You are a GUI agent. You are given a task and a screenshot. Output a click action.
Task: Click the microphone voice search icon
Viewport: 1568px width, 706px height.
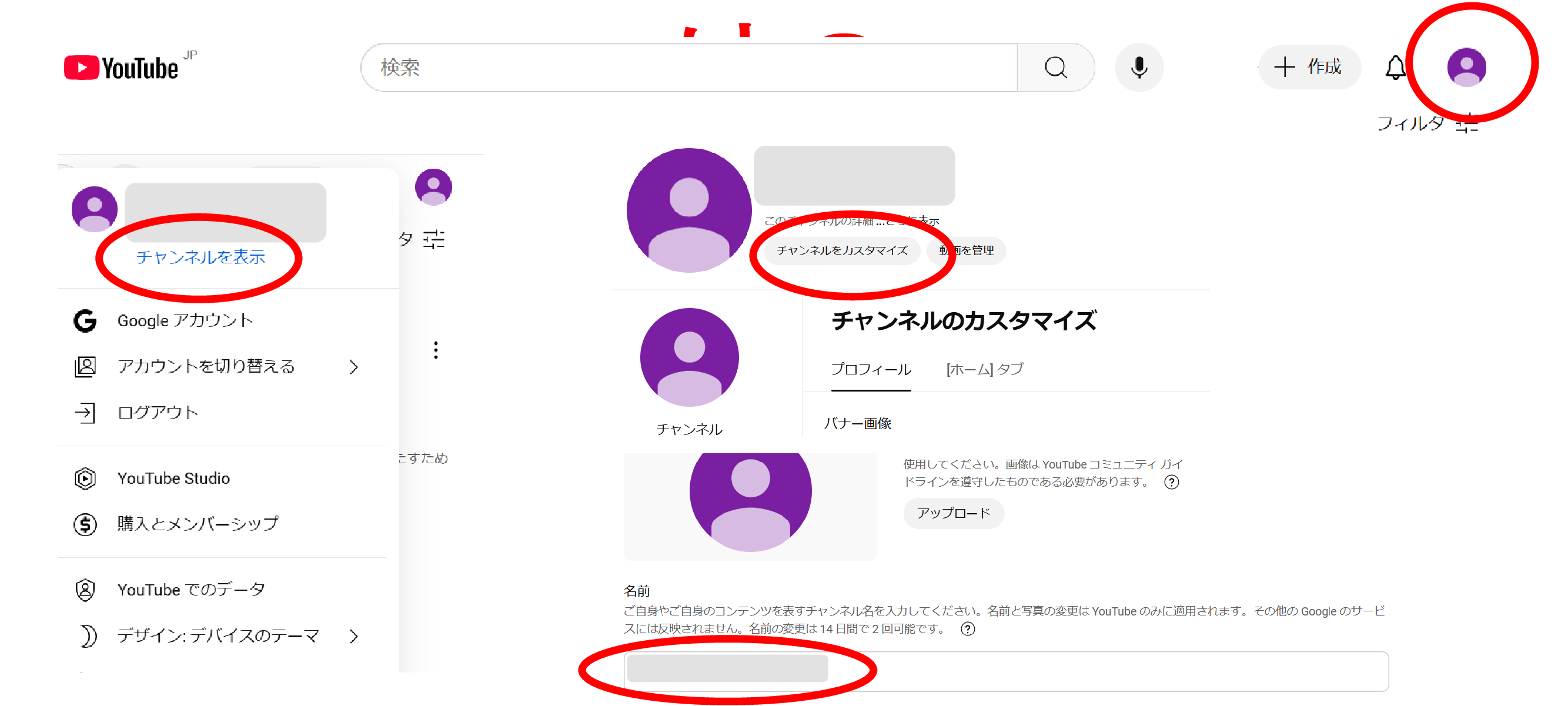click(1138, 67)
